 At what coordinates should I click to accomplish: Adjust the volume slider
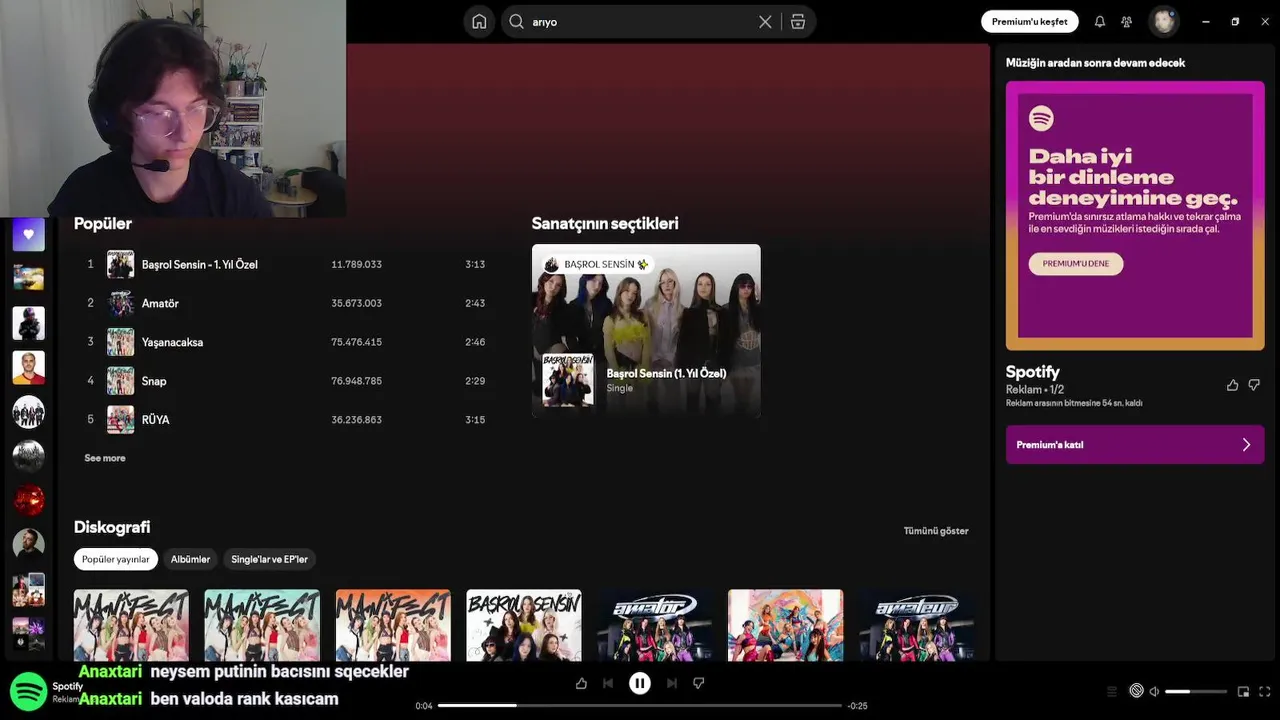1196,691
